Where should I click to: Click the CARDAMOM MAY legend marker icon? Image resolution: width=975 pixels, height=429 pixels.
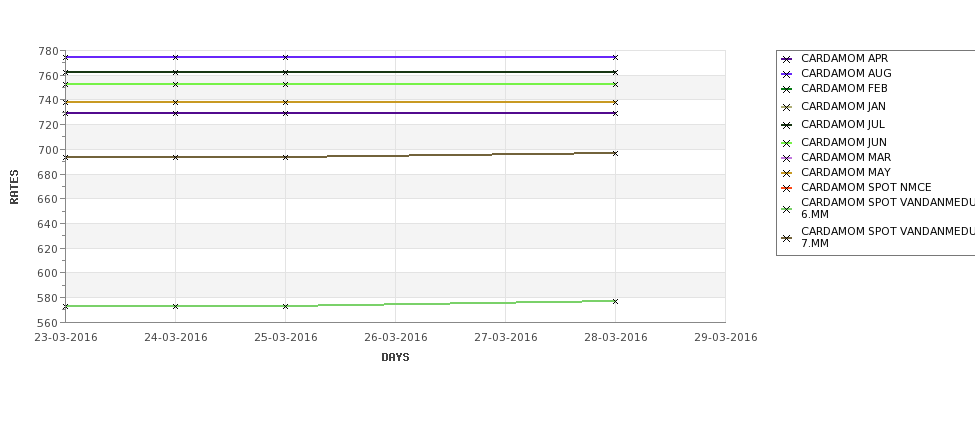click(x=786, y=173)
